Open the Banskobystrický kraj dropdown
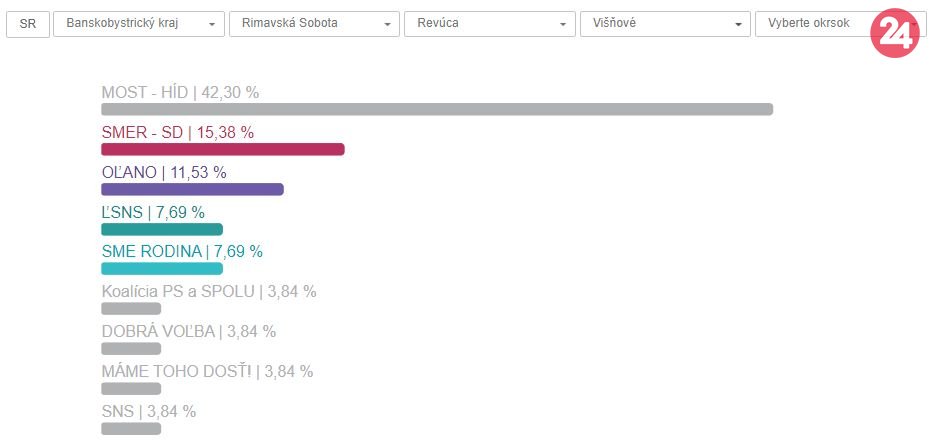The width and height of the screenshot is (938, 443). (x=138, y=24)
